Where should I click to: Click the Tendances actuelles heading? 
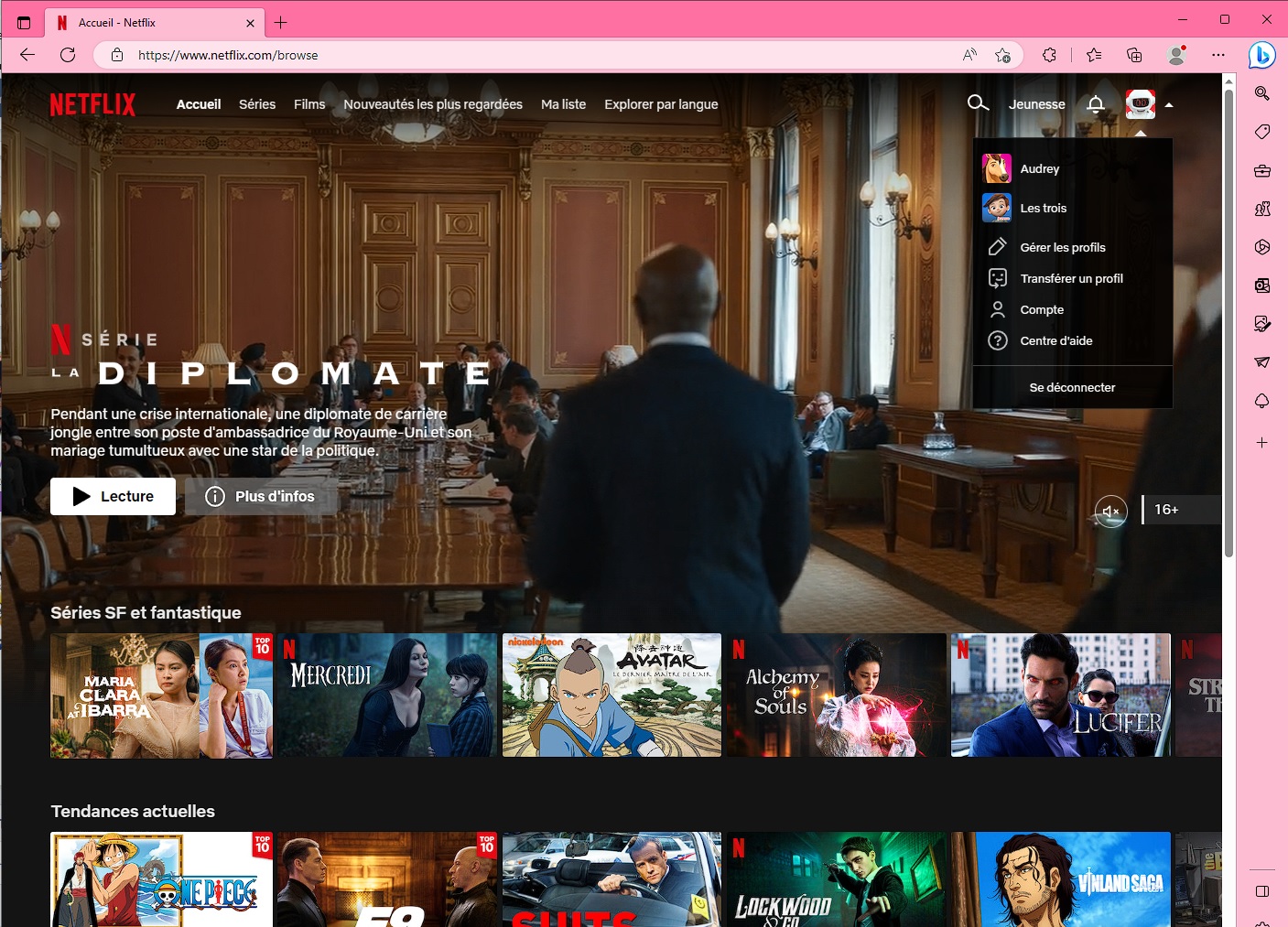point(133,811)
